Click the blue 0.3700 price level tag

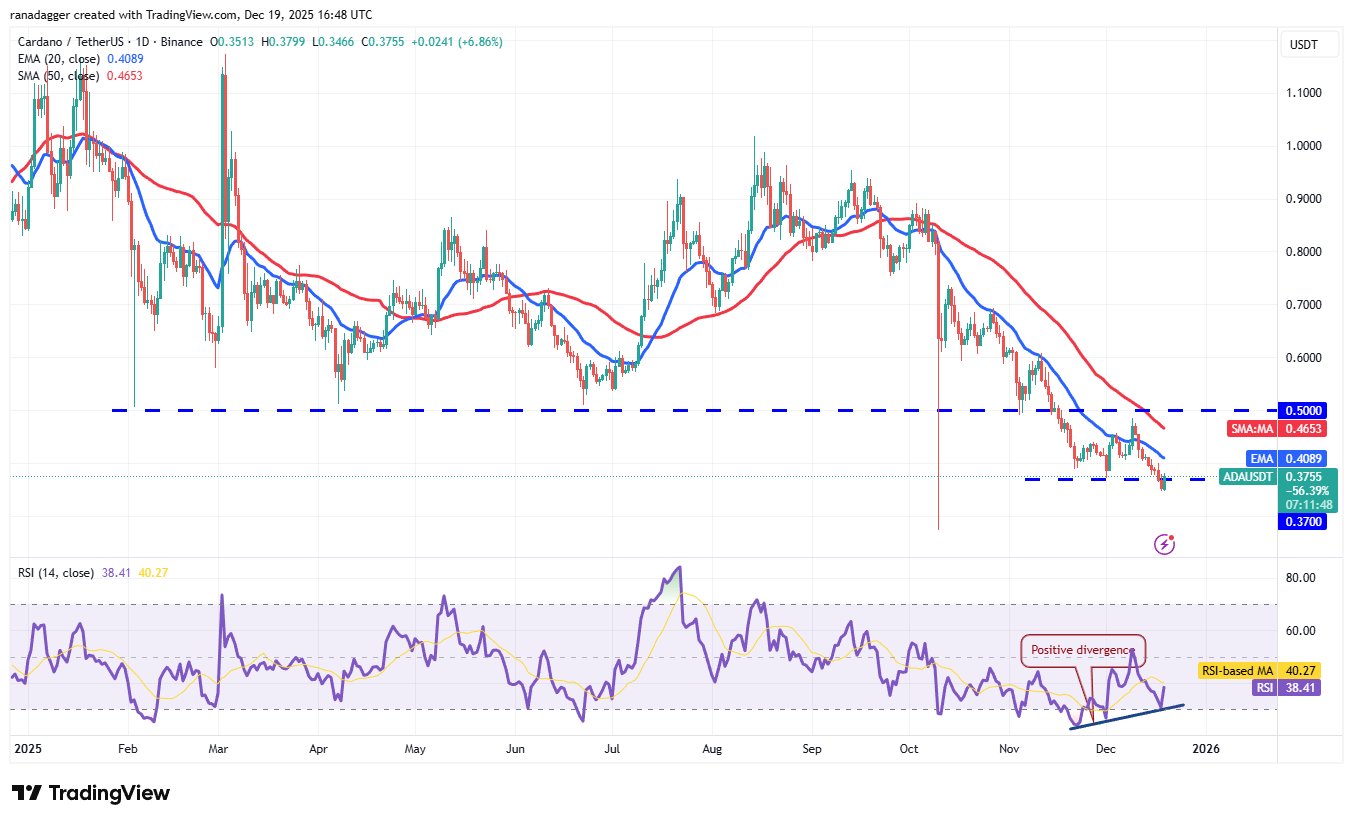(1305, 521)
